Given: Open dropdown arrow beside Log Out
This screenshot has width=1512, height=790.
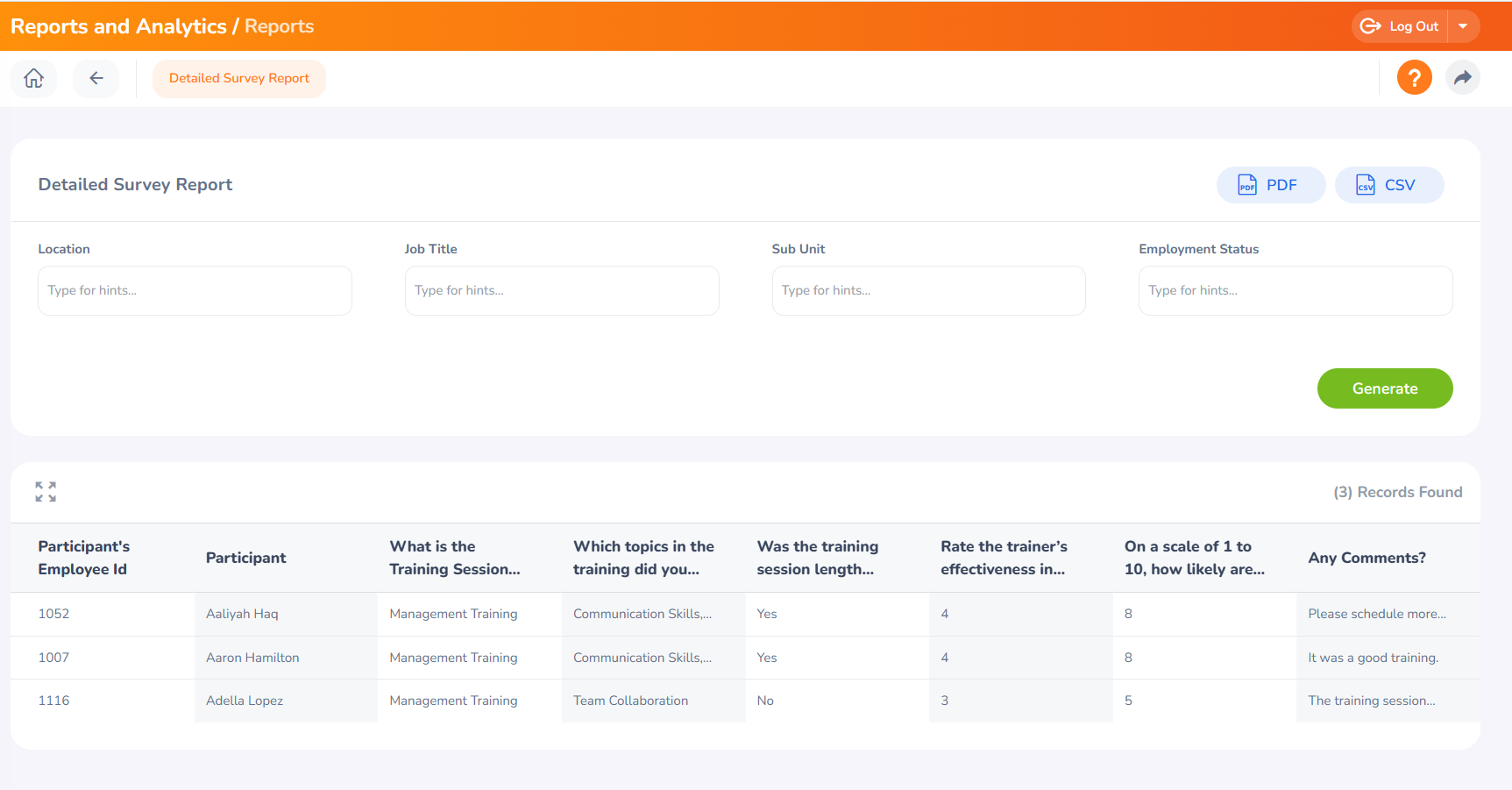Looking at the screenshot, I should point(1463,26).
